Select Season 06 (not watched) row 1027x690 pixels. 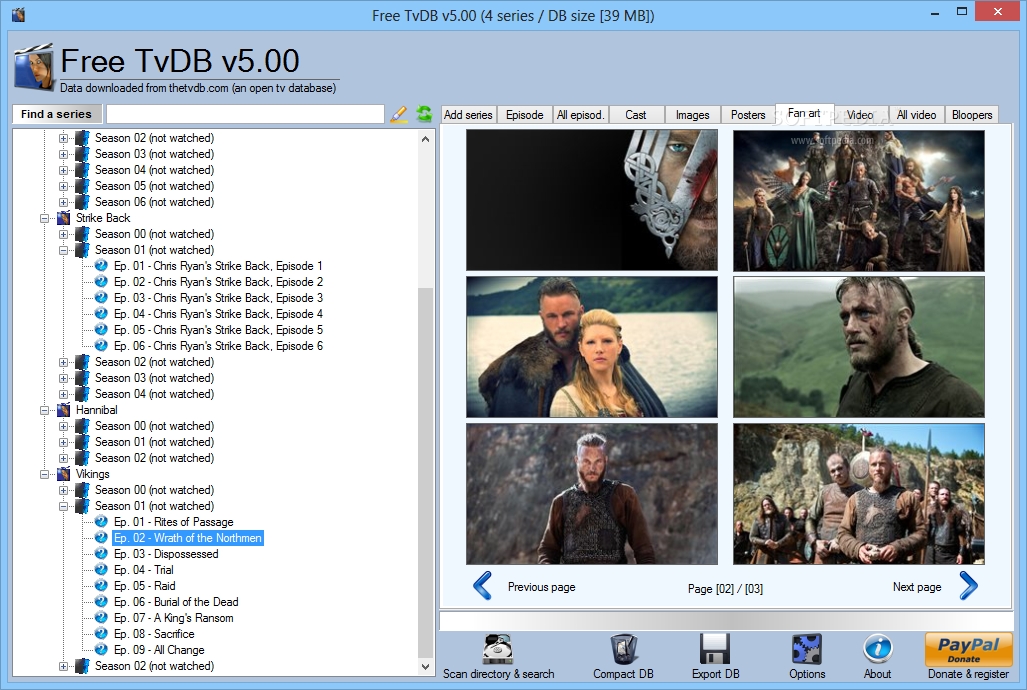click(x=155, y=202)
